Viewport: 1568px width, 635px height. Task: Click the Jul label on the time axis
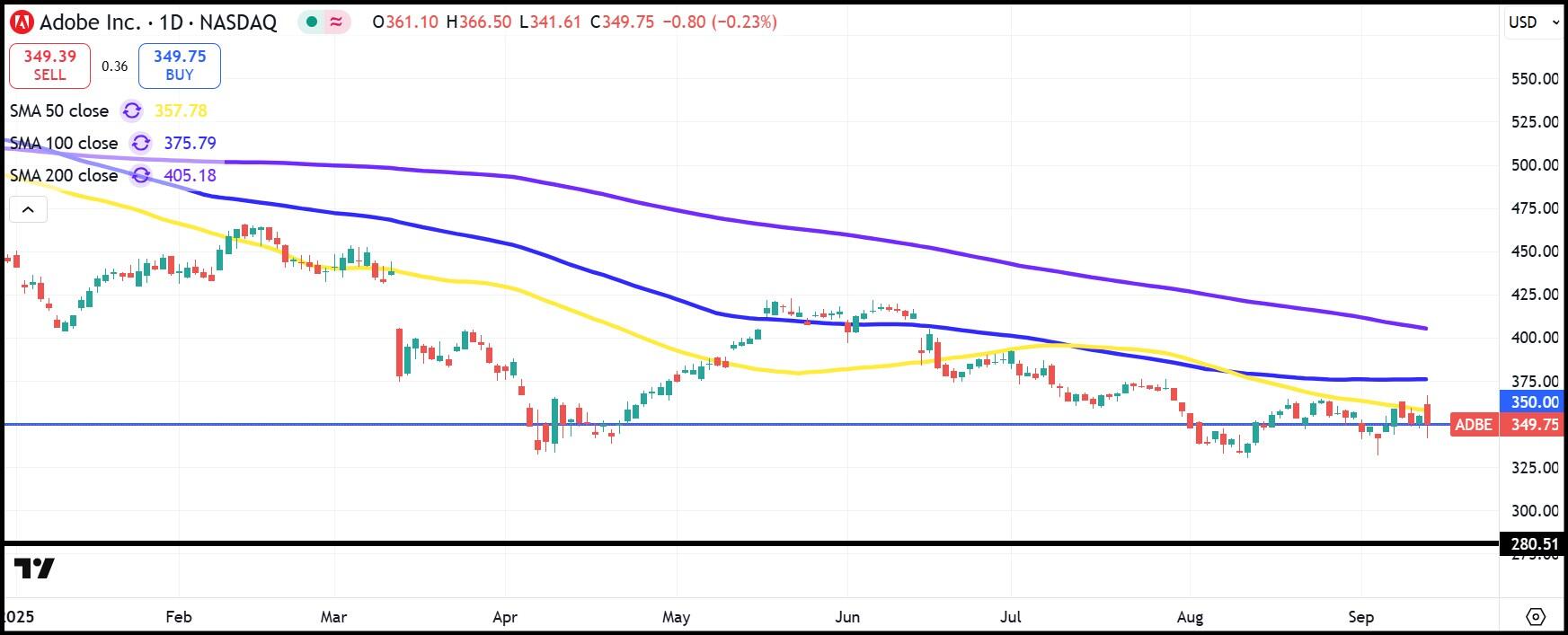tap(1011, 617)
